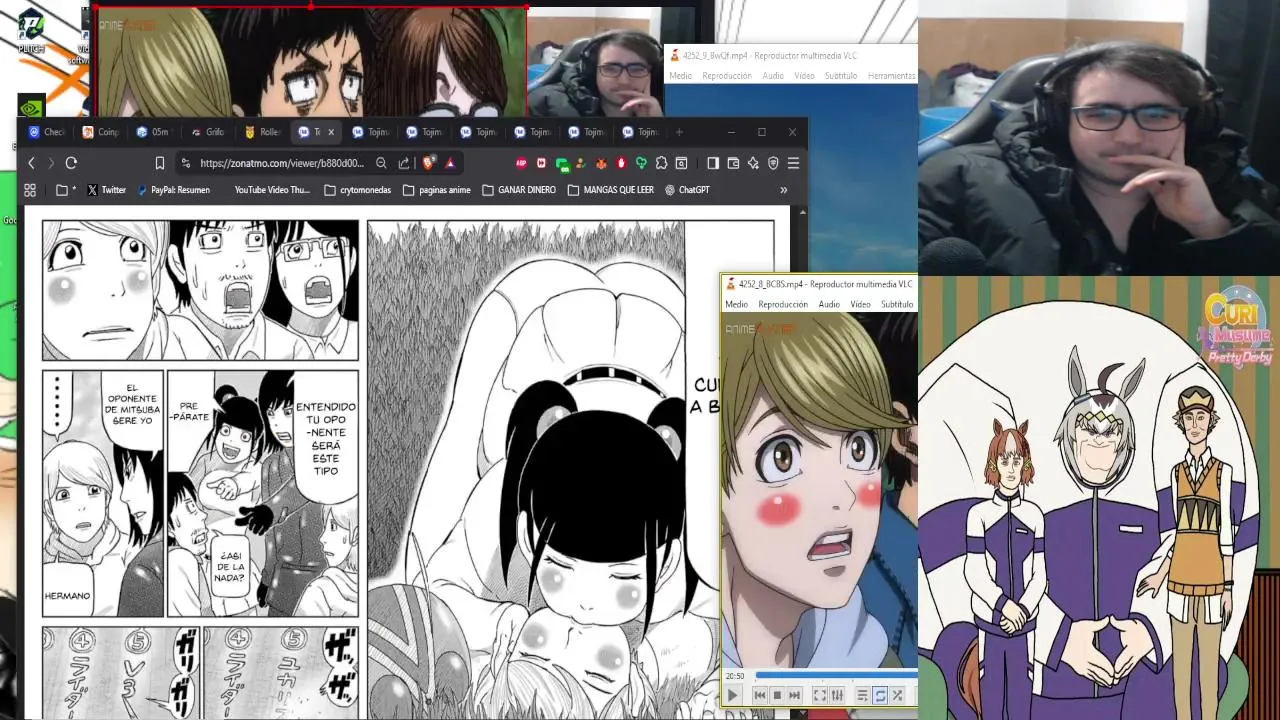The height and width of the screenshot is (720, 1280).
Task: Toggle VLC loop repeat mode
Action: pos(880,695)
